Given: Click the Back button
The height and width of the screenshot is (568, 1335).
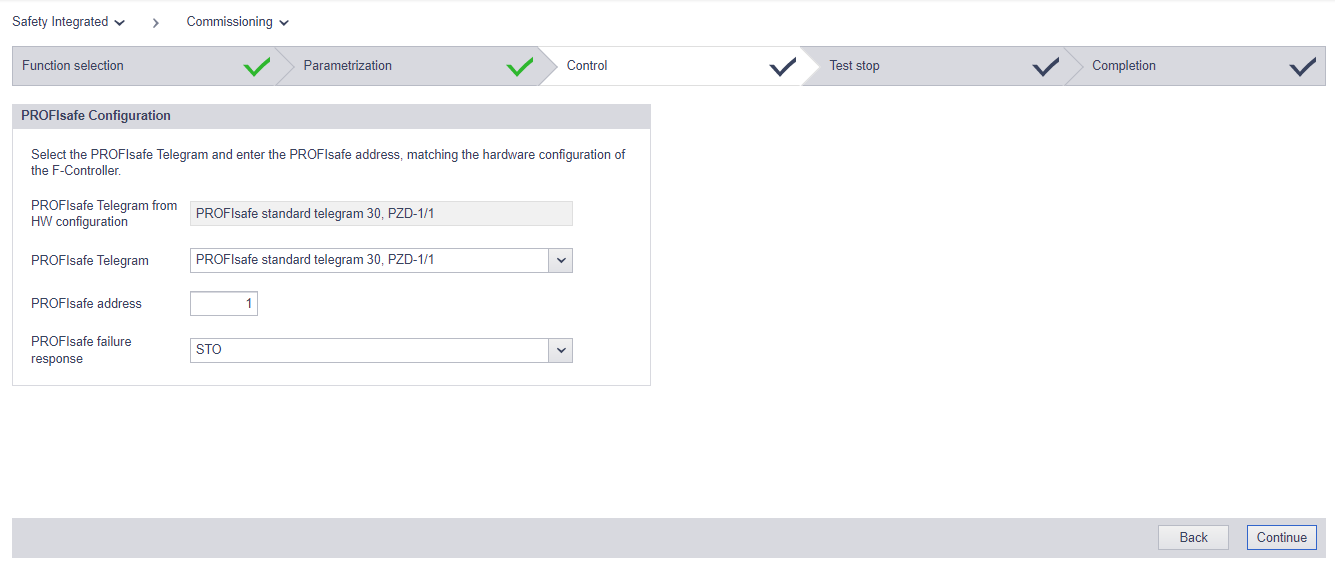Looking at the screenshot, I should (x=1193, y=537).
